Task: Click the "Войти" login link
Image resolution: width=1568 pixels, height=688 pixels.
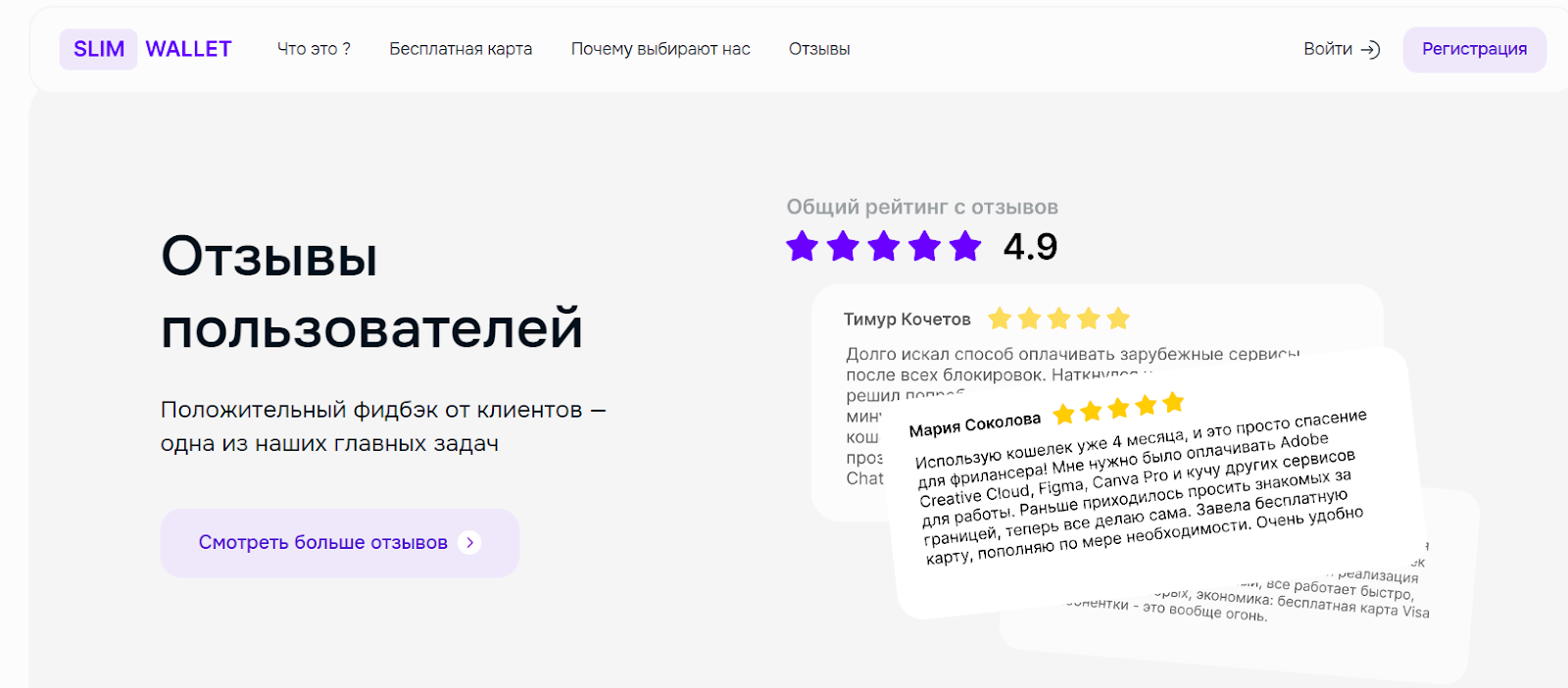Action: coord(1328,49)
